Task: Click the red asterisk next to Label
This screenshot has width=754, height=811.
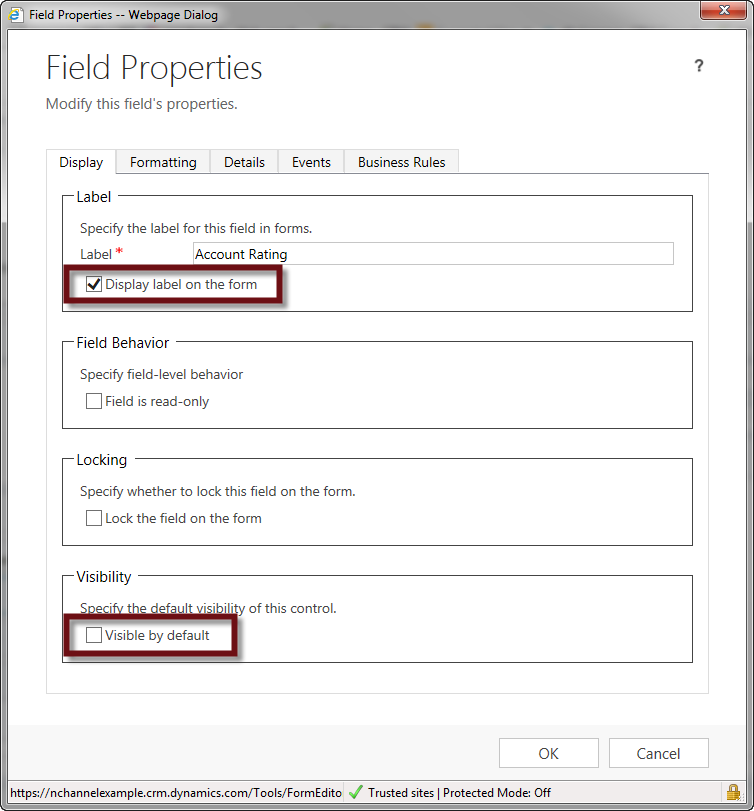Action: (x=117, y=250)
